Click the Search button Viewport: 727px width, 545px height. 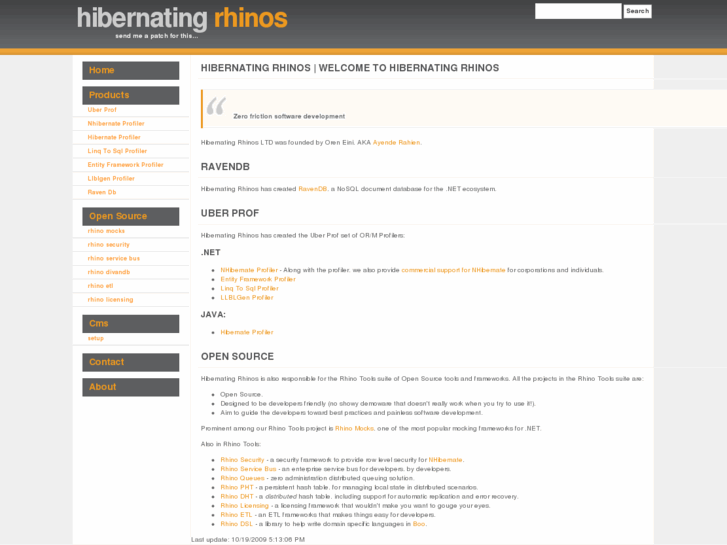tap(638, 11)
